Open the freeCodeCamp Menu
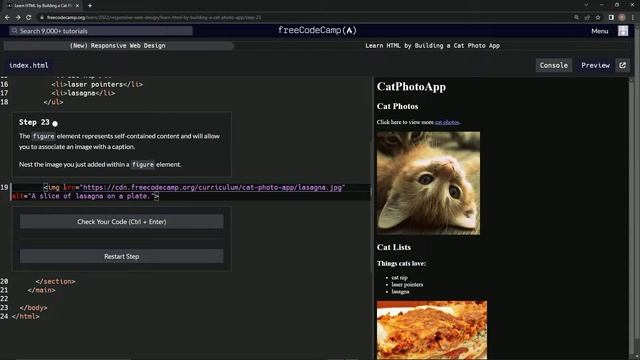 [600, 31]
